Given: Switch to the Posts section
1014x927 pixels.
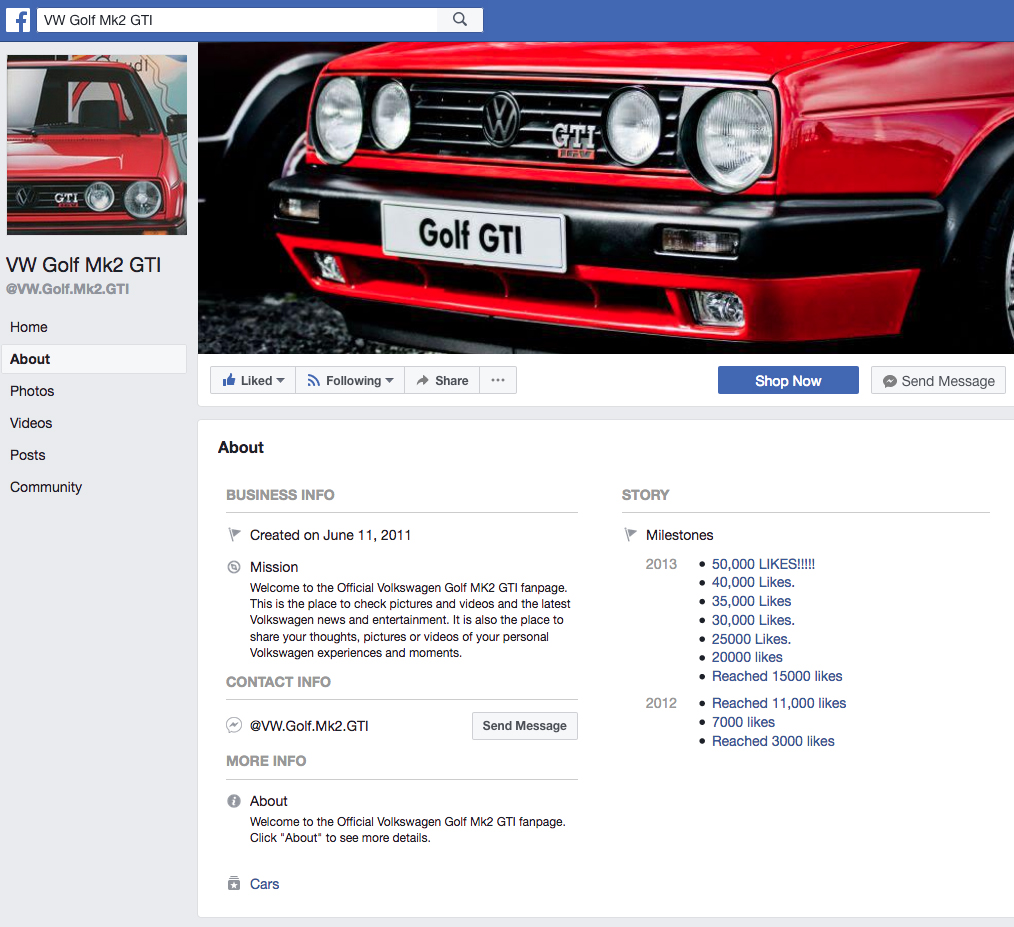Looking at the screenshot, I should click(28, 455).
